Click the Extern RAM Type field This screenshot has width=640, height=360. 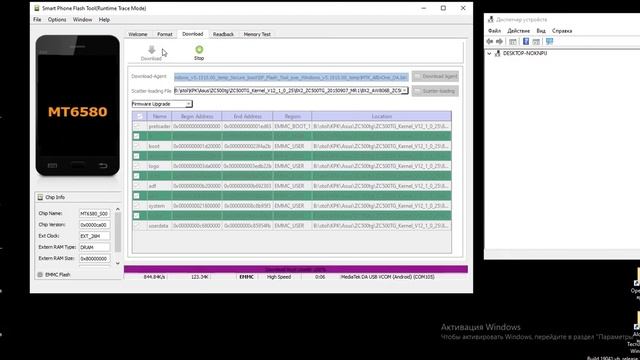click(94, 247)
